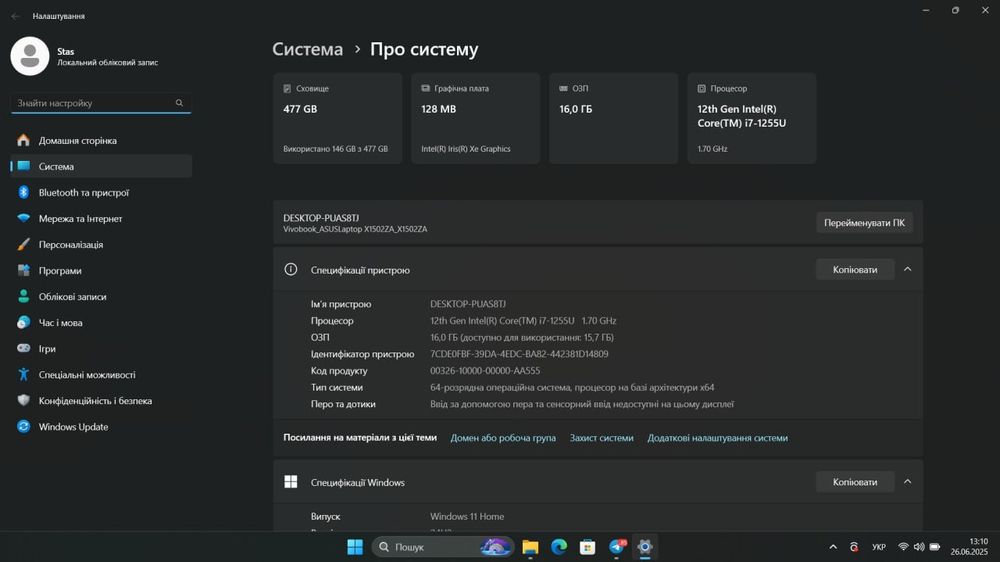The height and width of the screenshot is (562, 1000).
Task: Select device ID 7CDE0FBF-39DA-4EDC-BA82-442381D14809
Action: pyautogui.click(x=519, y=354)
